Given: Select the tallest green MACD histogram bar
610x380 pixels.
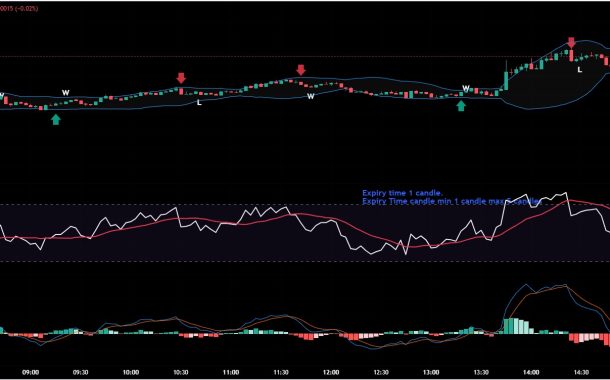Looking at the screenshot, I should point(512,326).
